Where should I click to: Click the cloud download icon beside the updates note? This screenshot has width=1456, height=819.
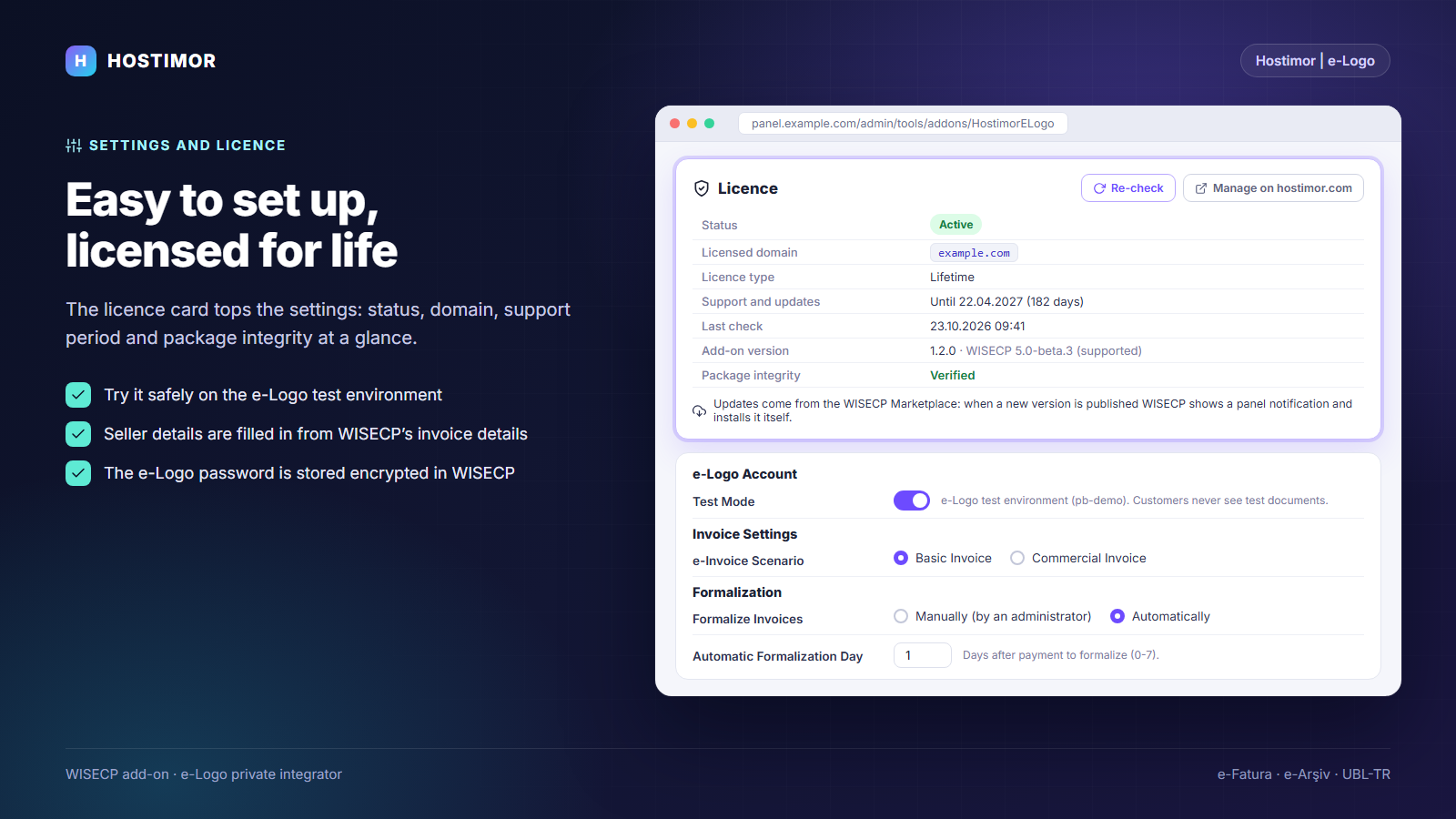point(699,410)
